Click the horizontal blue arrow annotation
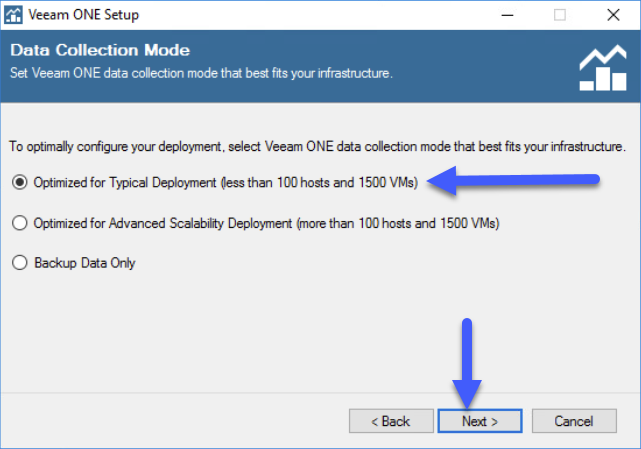The height and width of the screenshot is (449, 641). (513, 180)
